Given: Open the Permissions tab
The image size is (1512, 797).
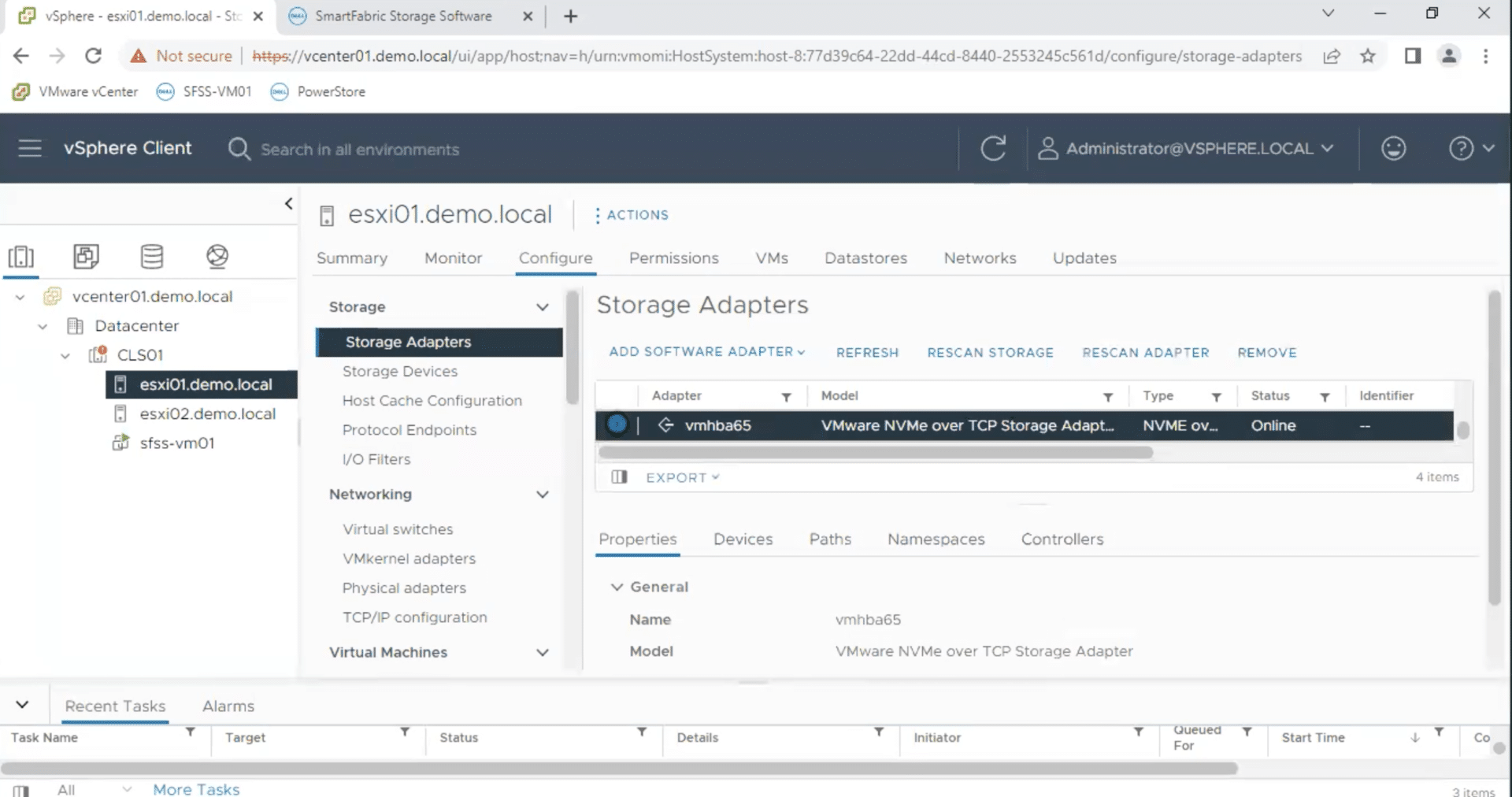Looking at the screenshot, I should [x=673, y=258].
